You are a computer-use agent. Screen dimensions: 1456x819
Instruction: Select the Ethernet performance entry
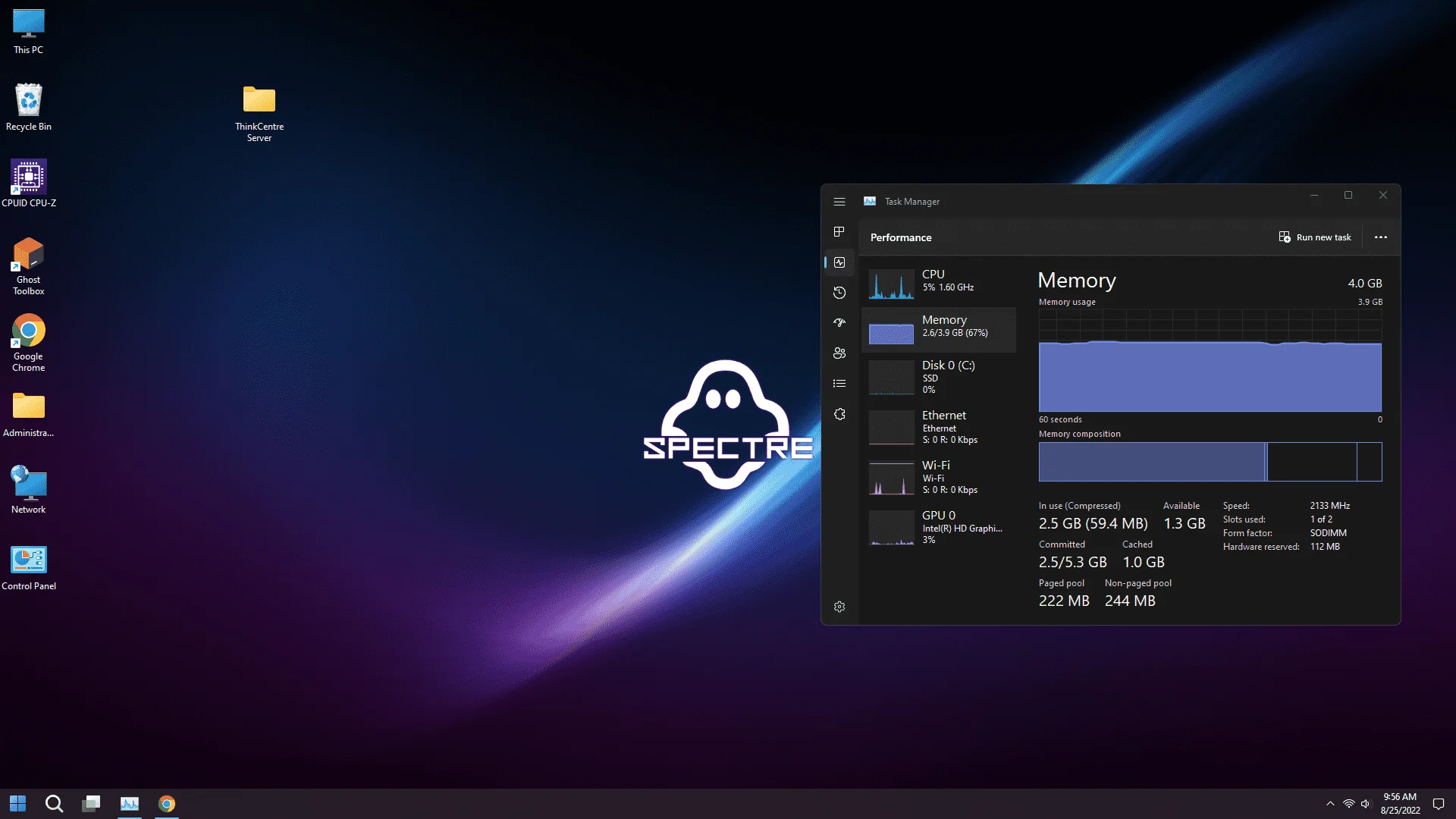[939, 427]
